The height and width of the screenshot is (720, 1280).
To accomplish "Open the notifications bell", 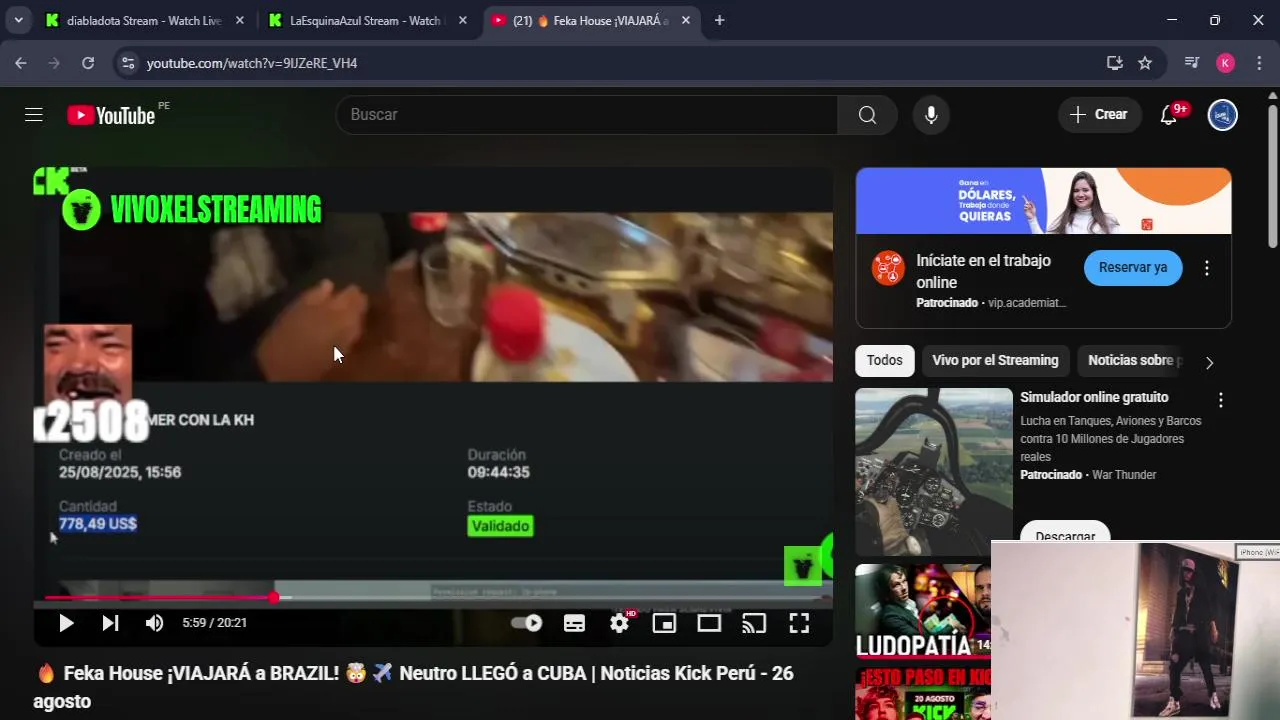I will [x=1168, y=115].
